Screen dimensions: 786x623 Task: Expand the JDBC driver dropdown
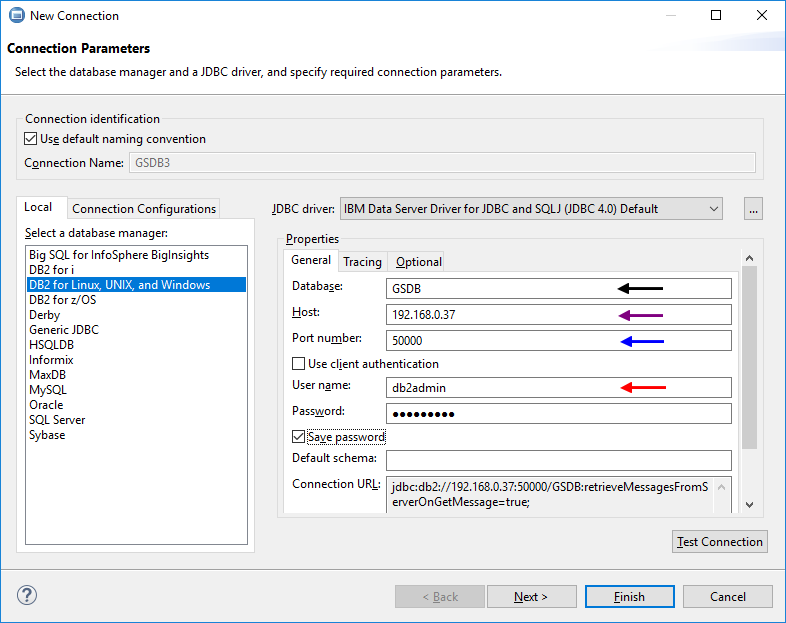click(712, 209)
